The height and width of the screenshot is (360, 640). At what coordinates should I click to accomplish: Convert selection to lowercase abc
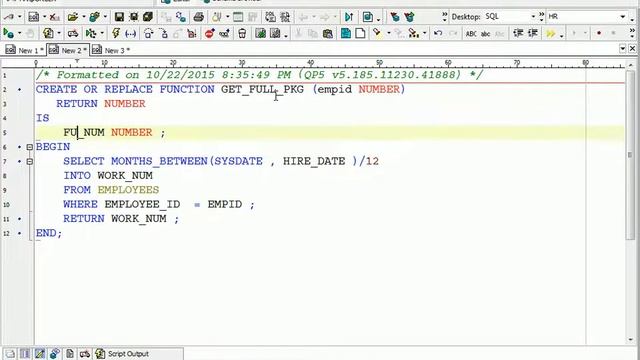pyautogui.click(x=485, y=34)
